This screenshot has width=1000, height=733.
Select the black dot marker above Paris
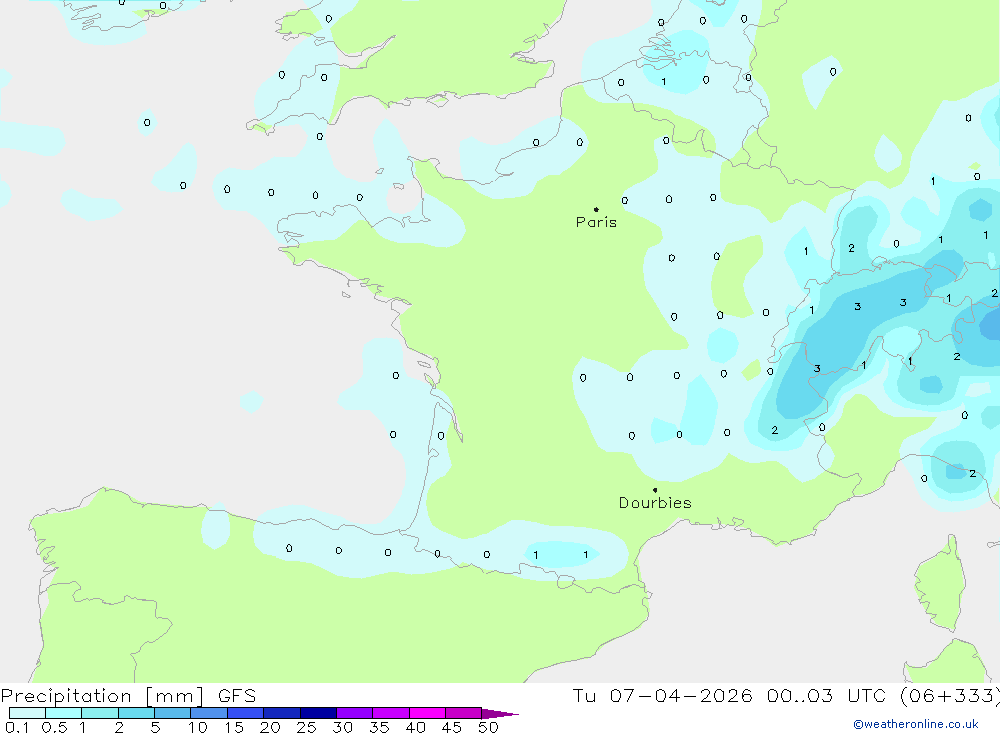[x=596, y=209]
